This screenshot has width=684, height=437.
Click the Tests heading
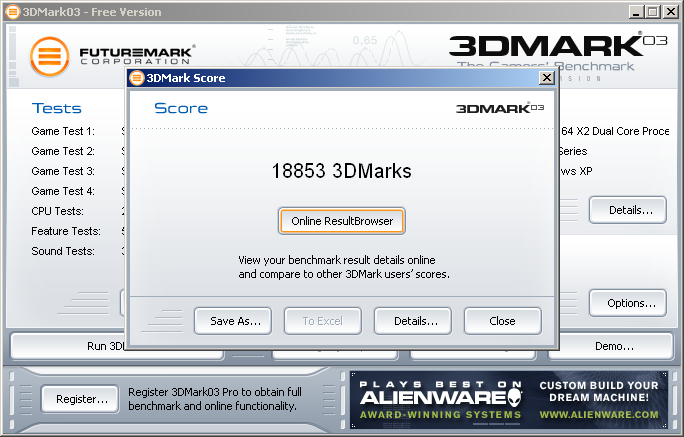pyautogui.click(x=57, y=108)
